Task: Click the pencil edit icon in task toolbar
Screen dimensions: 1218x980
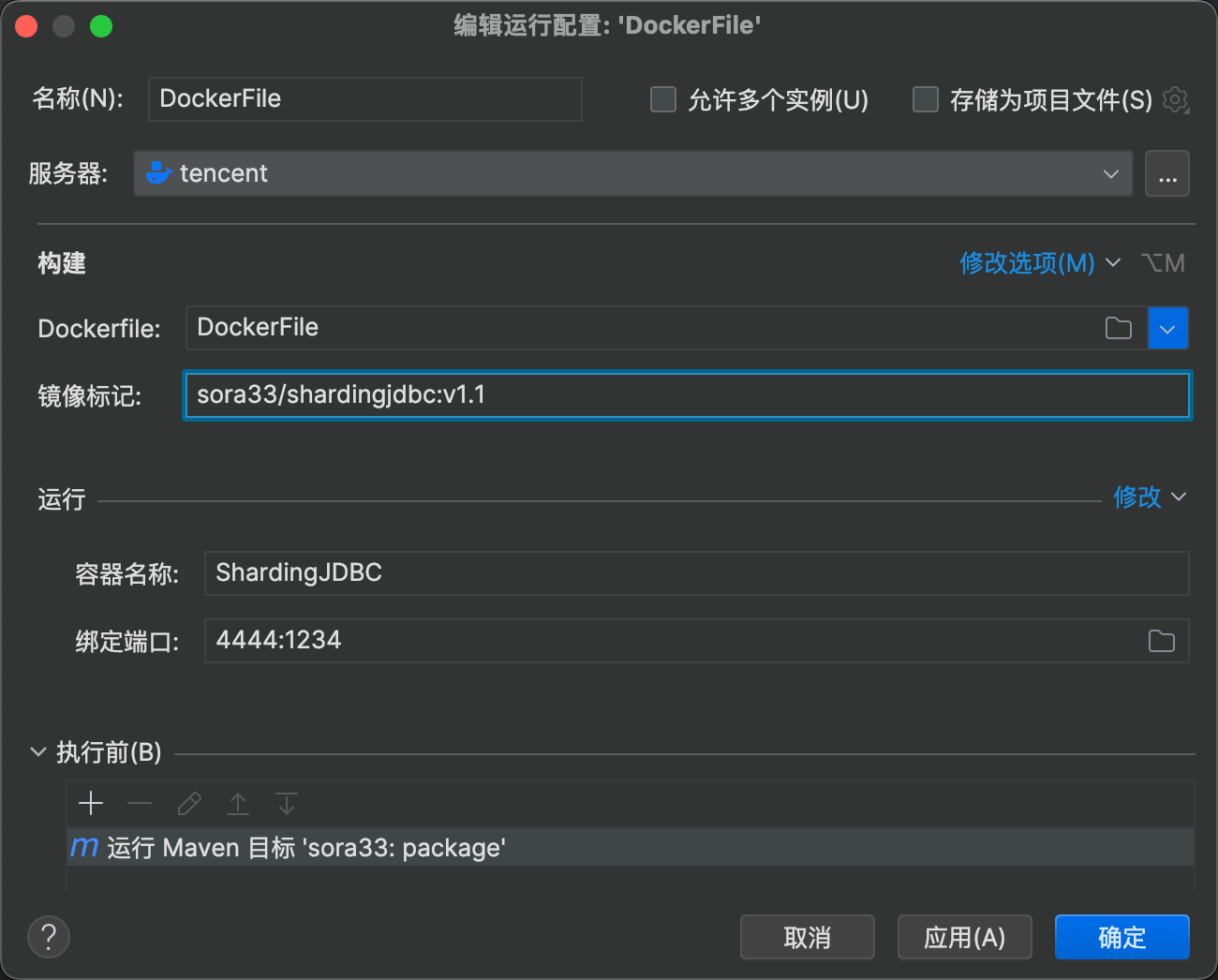Action: point(189,803)
